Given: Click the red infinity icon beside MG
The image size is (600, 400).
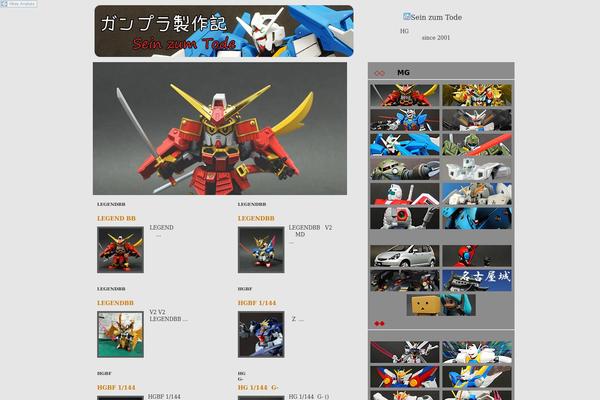Looking at the screenshot, I should [x=379, y=73].
